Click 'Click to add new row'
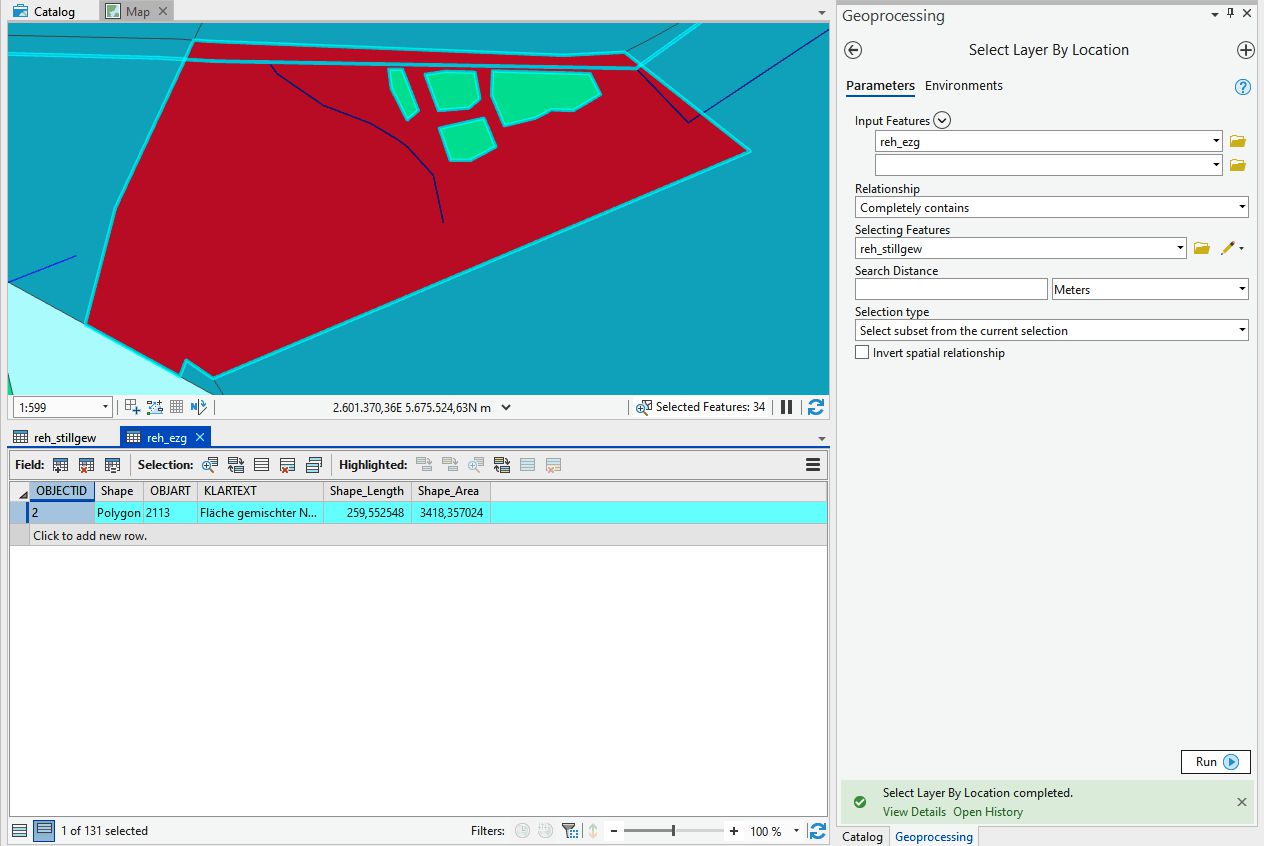This screenshot has width=1264, height=846. (90, 536)
